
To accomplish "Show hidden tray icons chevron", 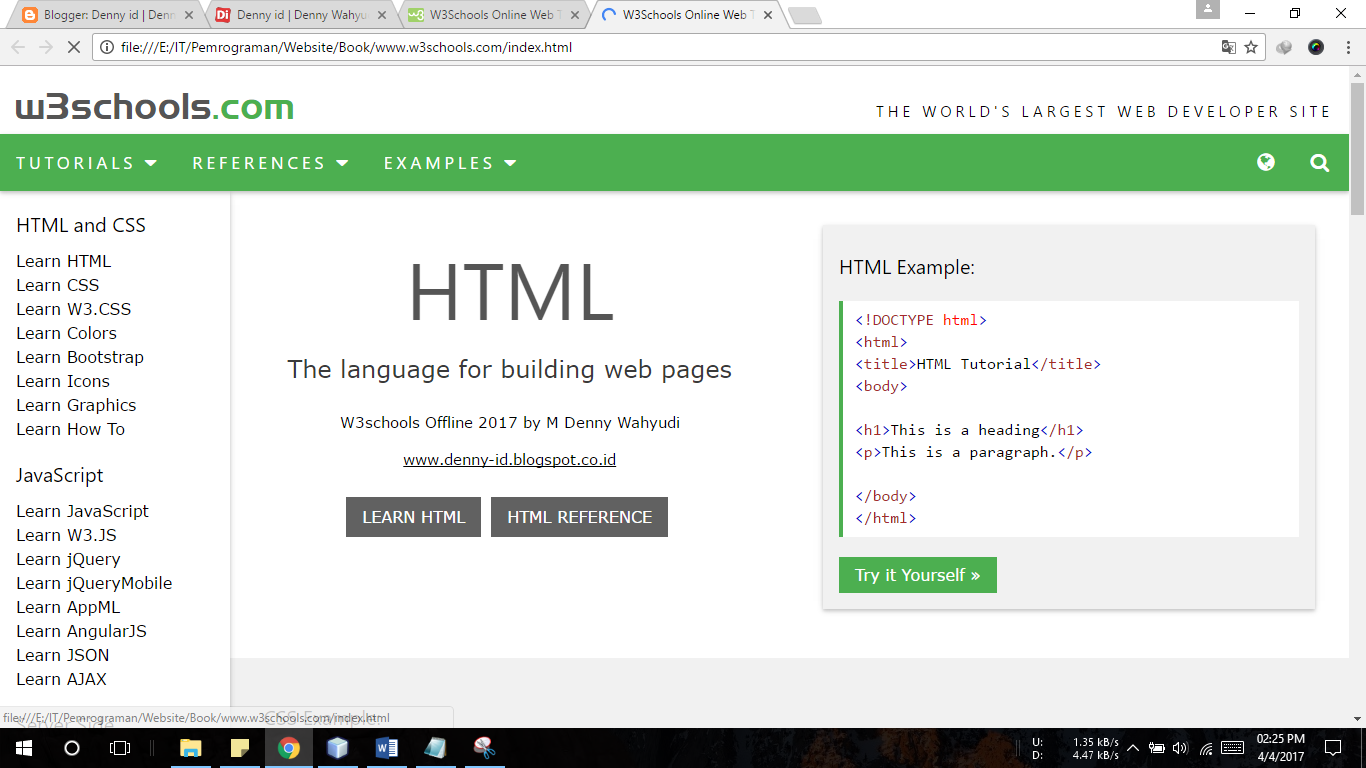I will 1132,748.
